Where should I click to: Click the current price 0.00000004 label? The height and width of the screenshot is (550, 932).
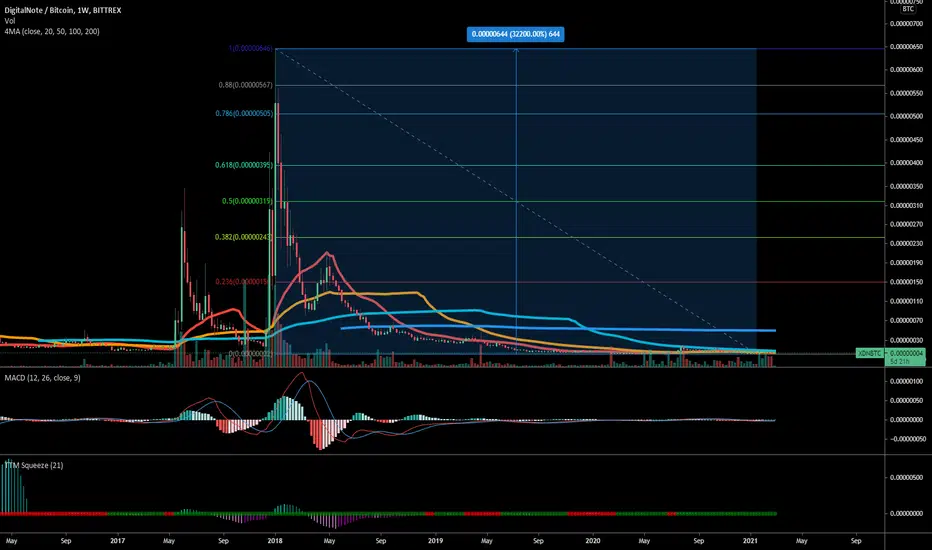(x=906, y=353)
